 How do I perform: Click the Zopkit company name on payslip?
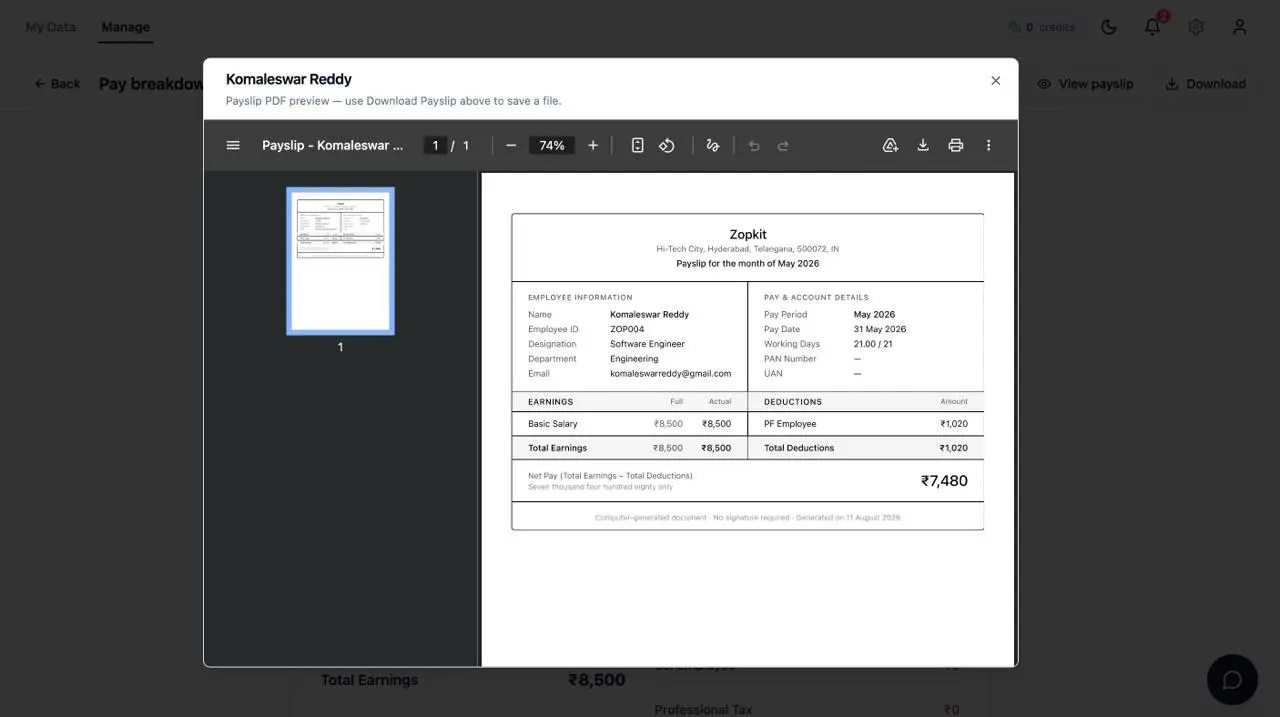pos(748,234)
